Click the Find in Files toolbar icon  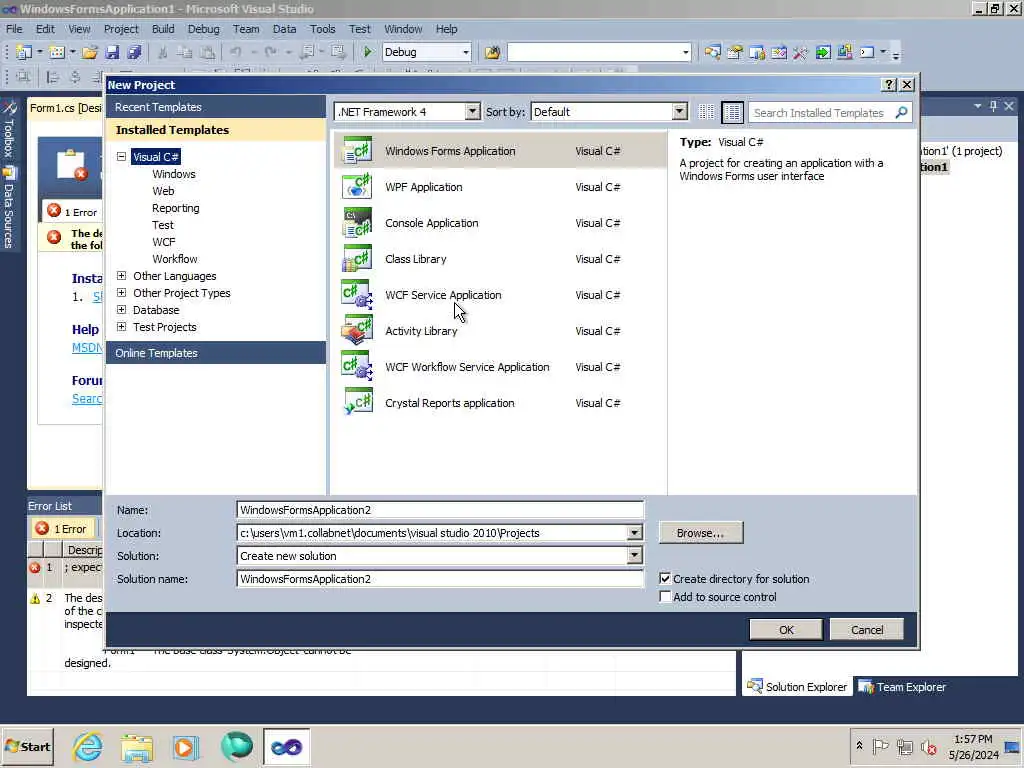click(x=492, y=52)
